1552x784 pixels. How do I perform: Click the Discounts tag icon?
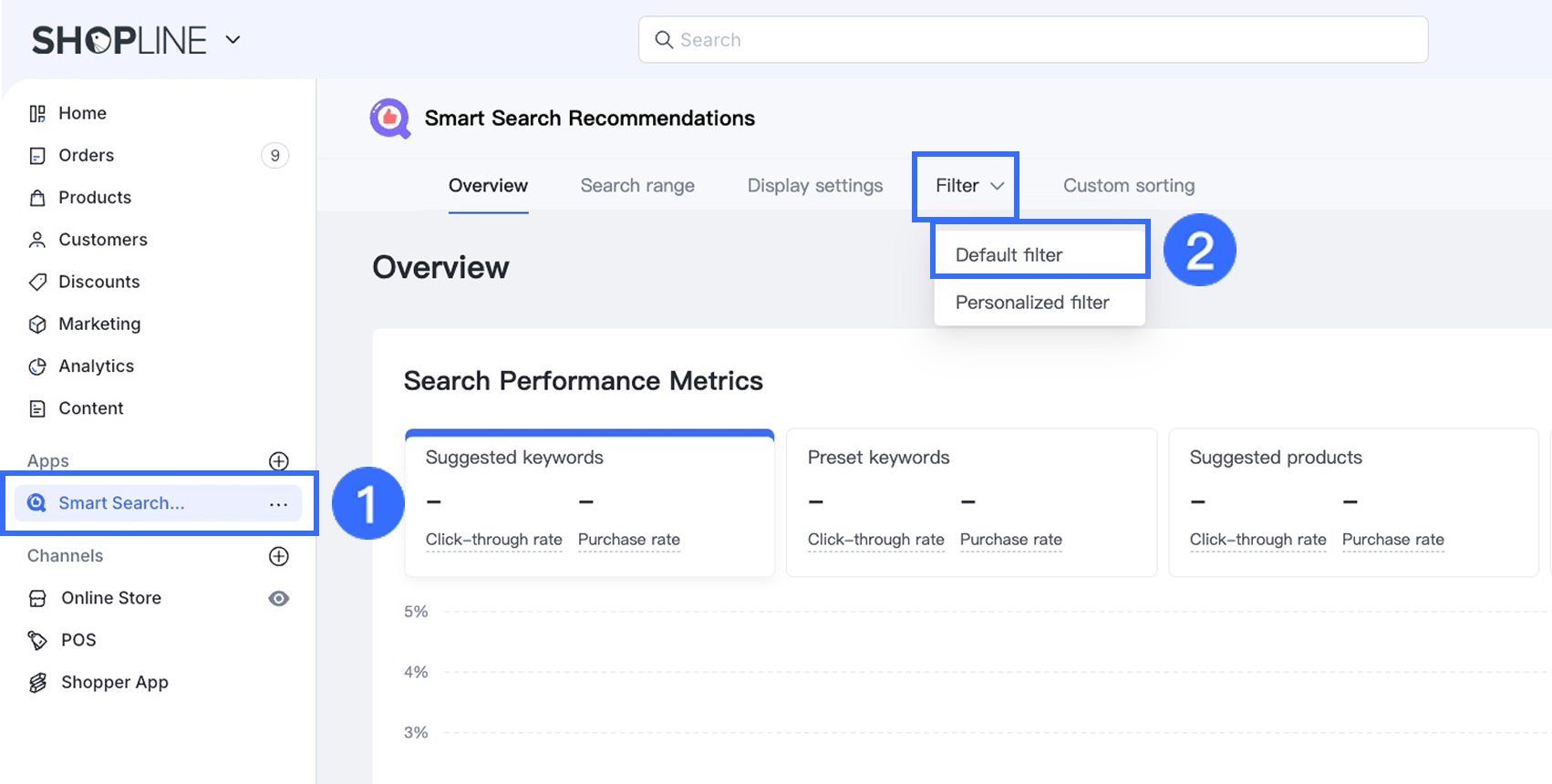point(37,282)
